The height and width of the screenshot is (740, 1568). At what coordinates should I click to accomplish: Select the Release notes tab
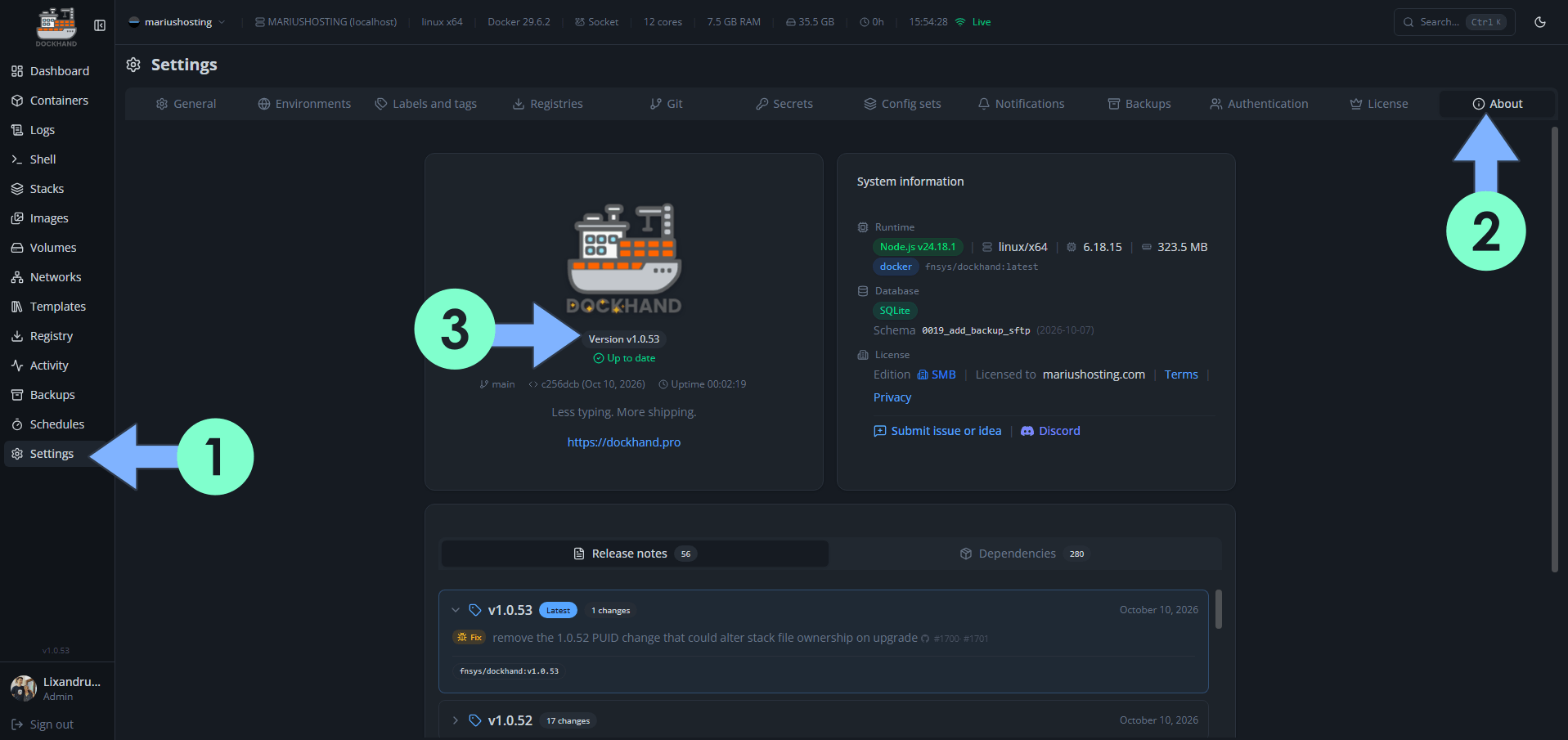635,554
